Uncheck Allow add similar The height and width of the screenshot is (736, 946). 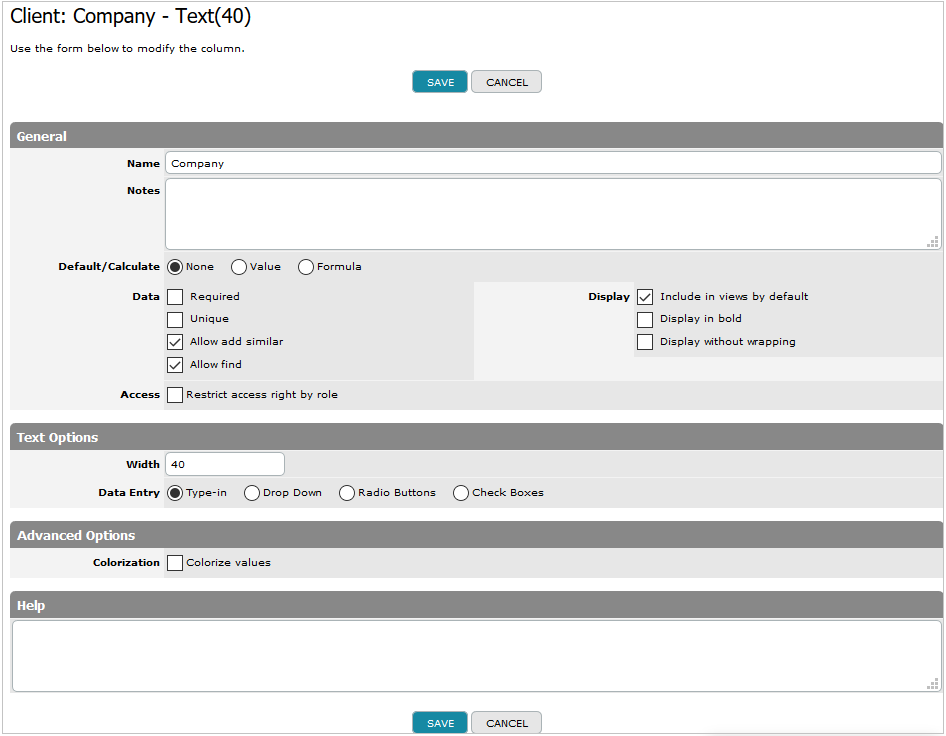coord(175,342)
